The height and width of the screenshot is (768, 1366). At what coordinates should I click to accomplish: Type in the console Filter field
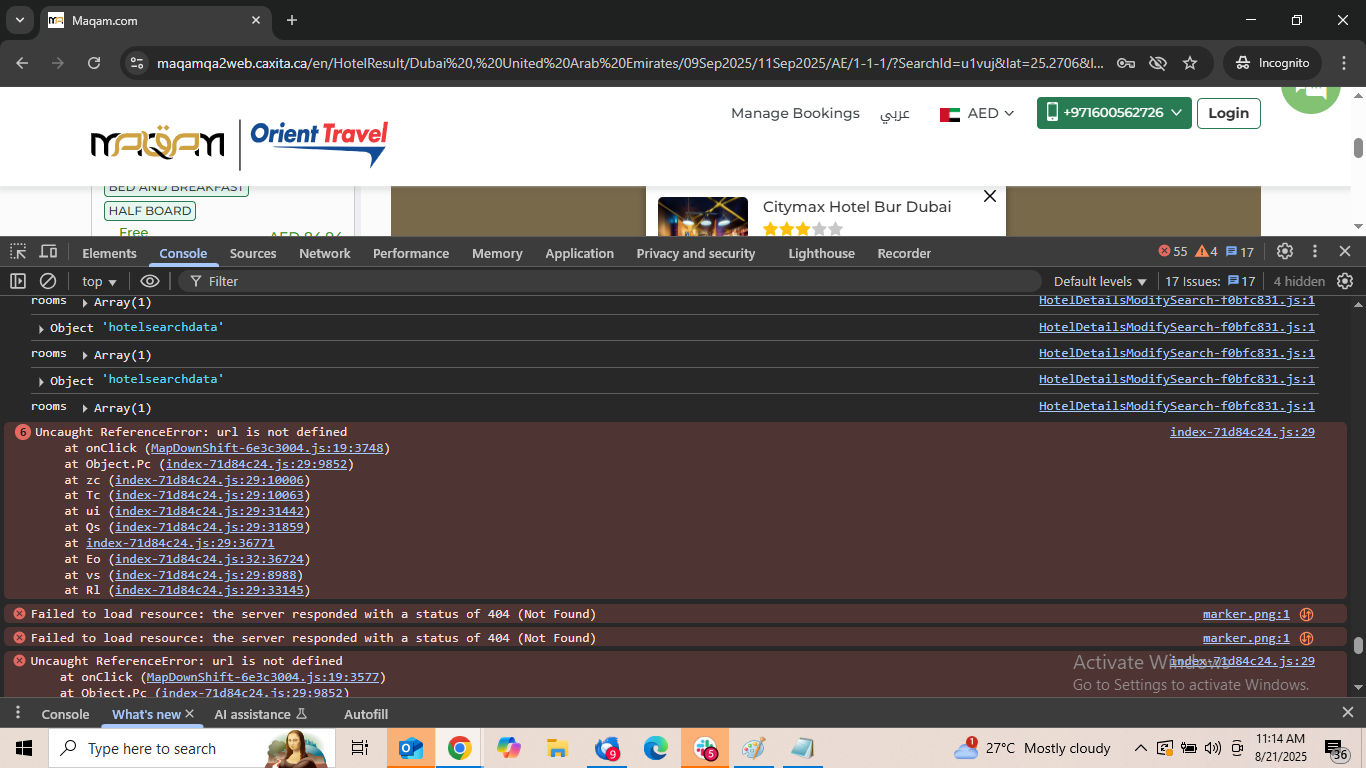coord(600,282)
